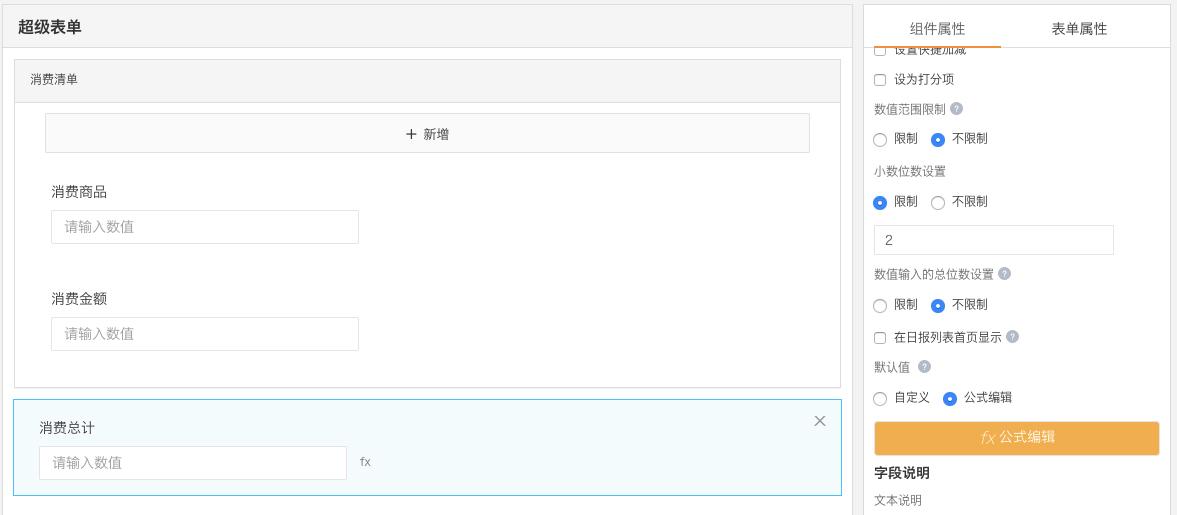
Task: Click the decimal places field showing 2
Action: [x=993, y=240]
